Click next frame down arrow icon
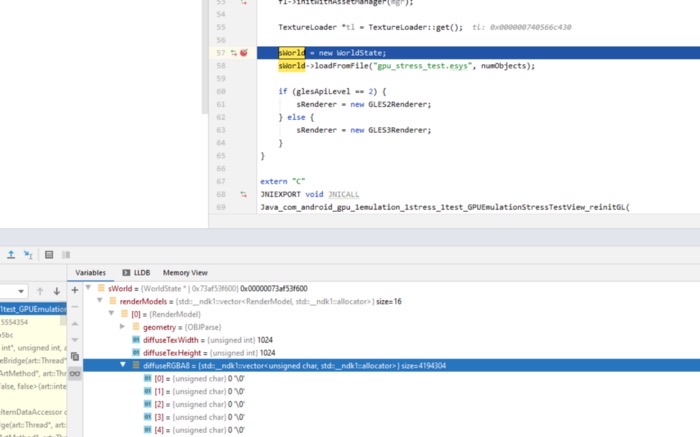The height and width of the screenshot is (437, 700). point(56,291)
